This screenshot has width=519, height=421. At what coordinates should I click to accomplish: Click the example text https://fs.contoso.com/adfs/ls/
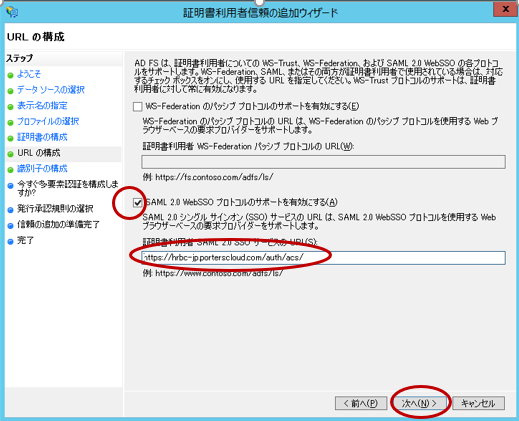tap(214, 177)
